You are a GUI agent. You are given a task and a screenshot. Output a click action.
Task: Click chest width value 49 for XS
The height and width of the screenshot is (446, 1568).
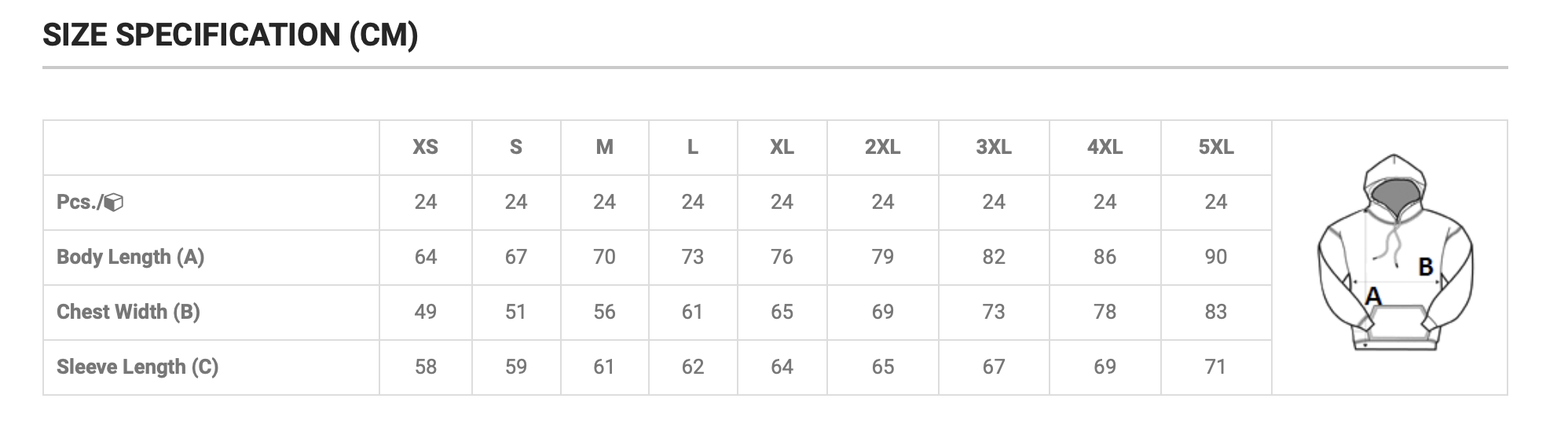point(425,312)
